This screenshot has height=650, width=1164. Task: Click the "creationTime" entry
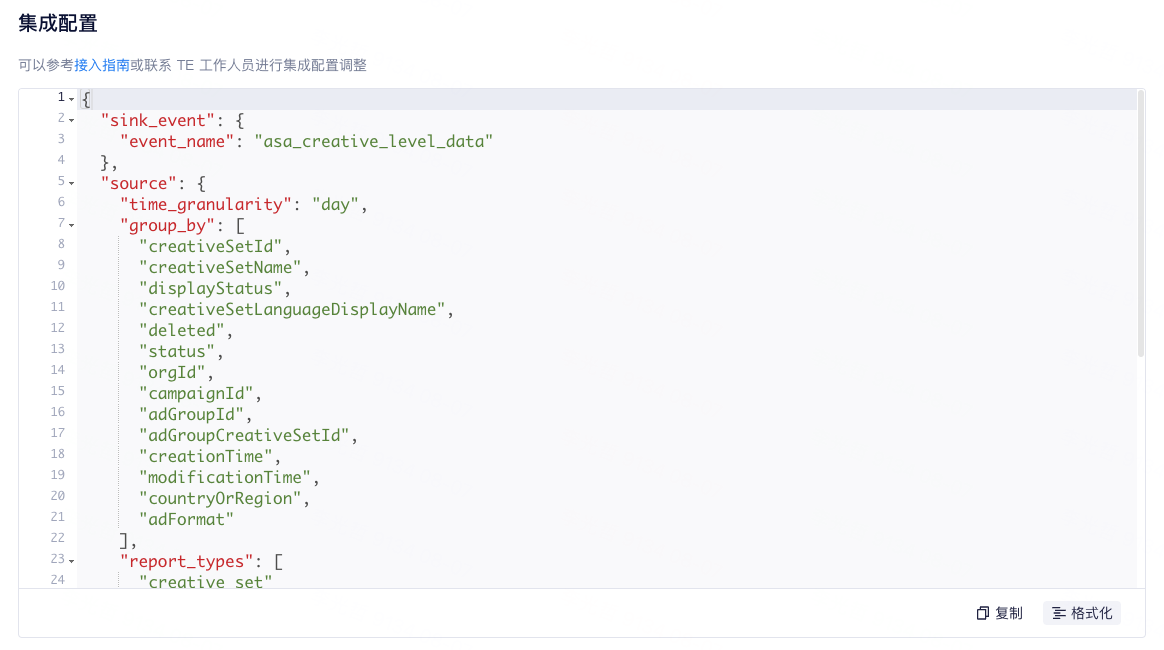[x=206, y=456]
